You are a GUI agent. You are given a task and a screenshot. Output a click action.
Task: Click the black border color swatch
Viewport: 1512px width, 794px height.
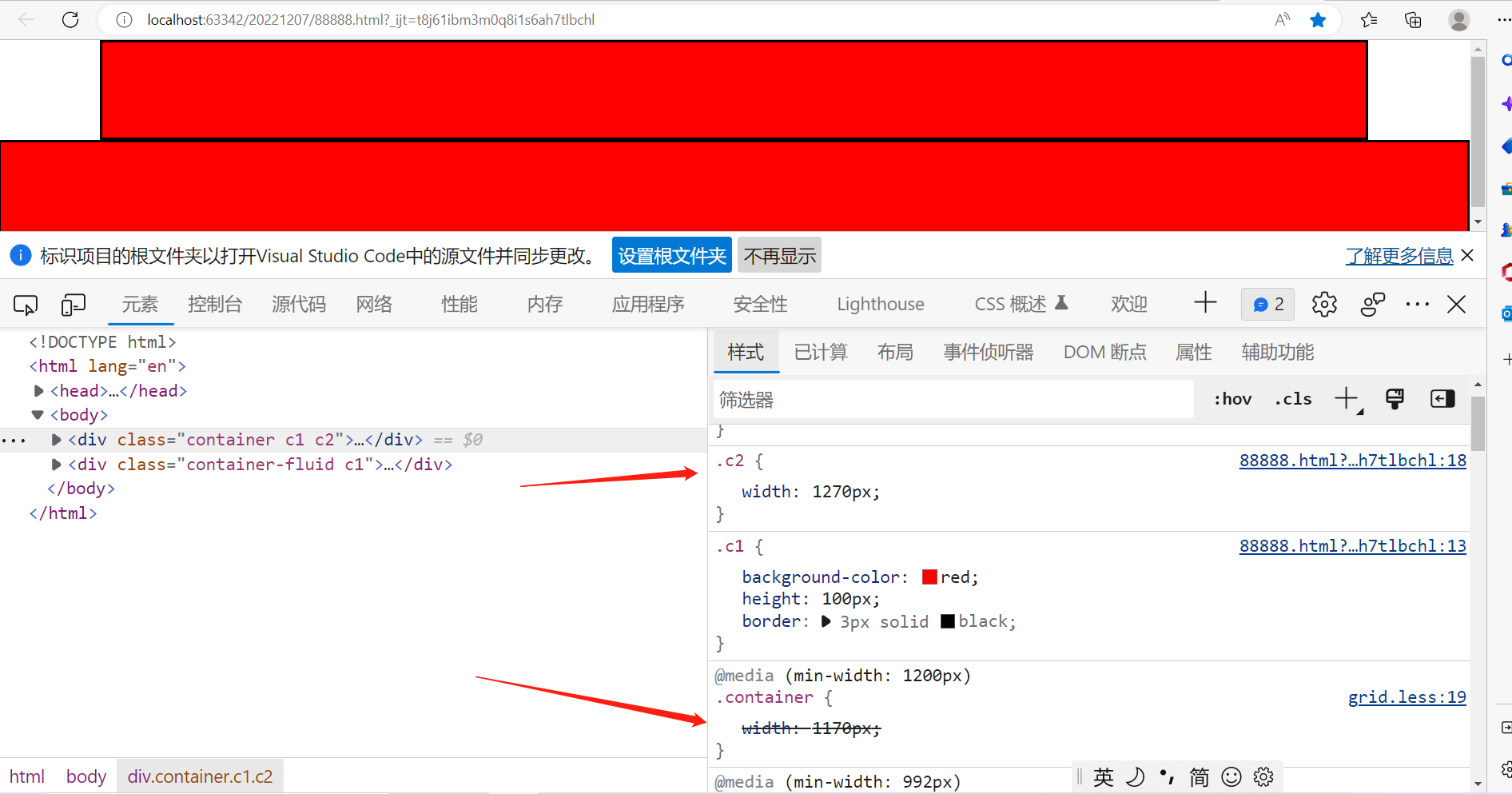(x=948, y=621)
